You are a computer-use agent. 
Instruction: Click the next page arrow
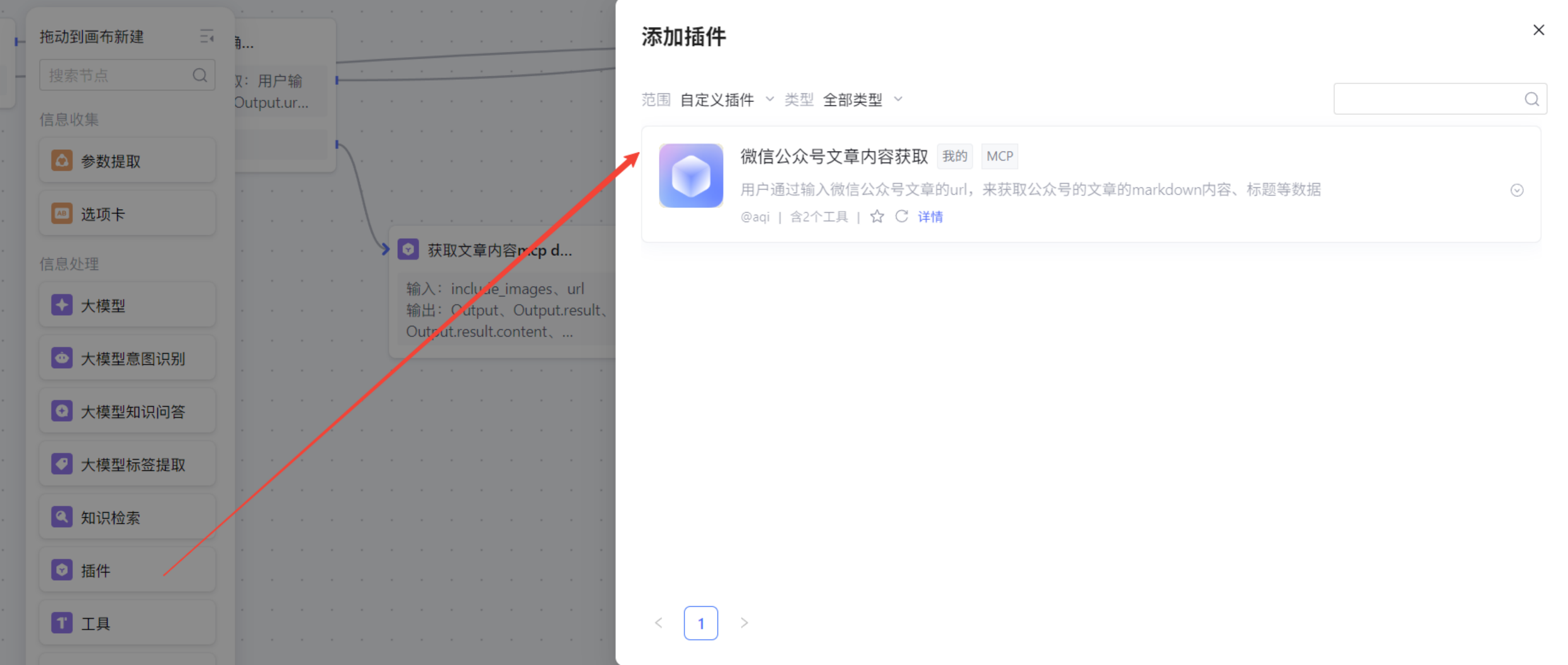coord(744,623)
